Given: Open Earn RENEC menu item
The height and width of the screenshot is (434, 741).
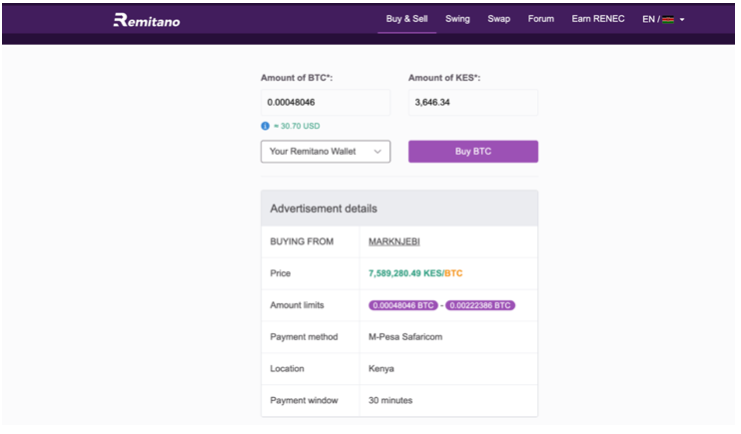Looking at the screenshot, I should pyautogui.click(x=598, y=19).
